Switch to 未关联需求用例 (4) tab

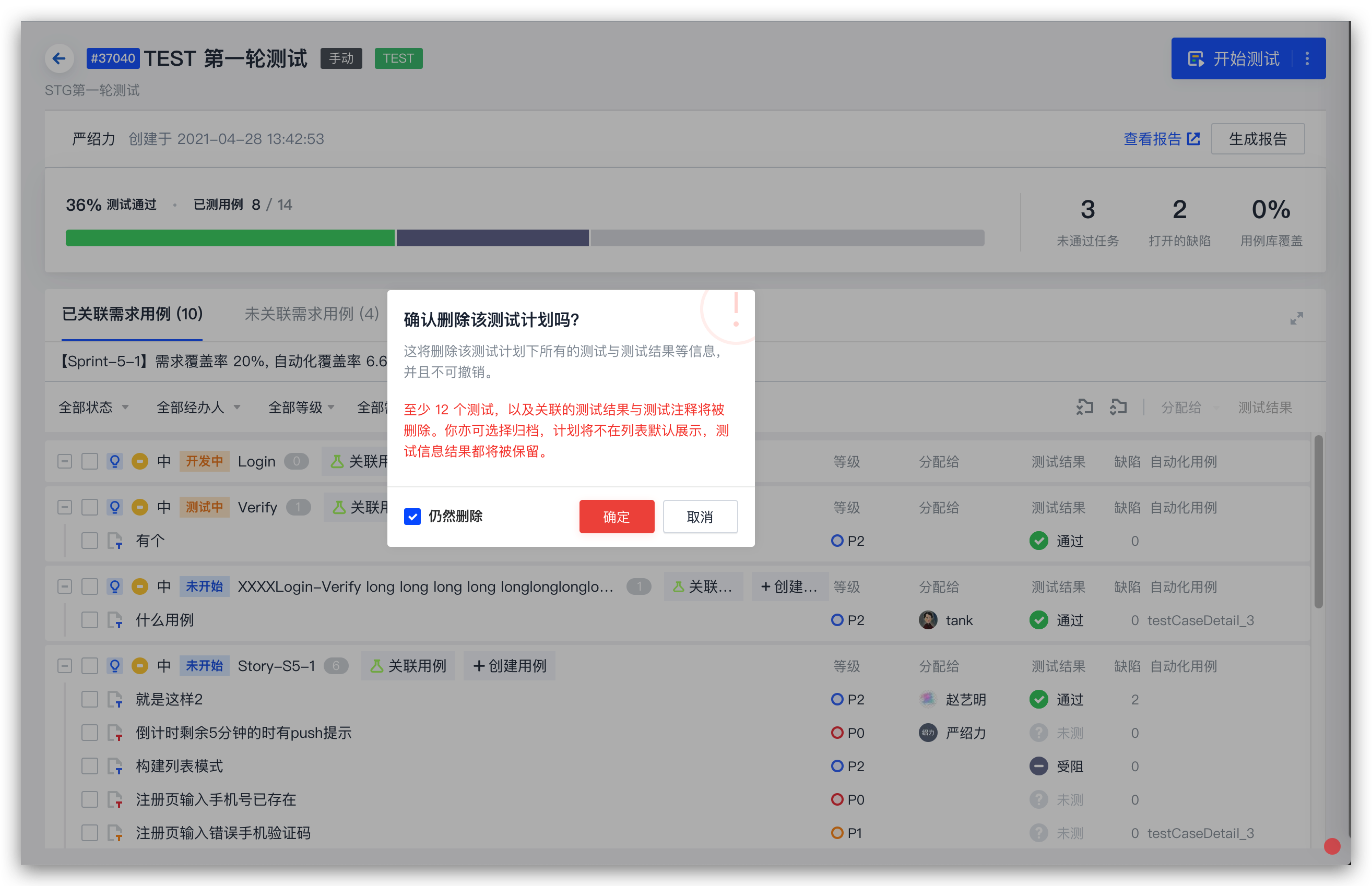click(x=311, y=314)
